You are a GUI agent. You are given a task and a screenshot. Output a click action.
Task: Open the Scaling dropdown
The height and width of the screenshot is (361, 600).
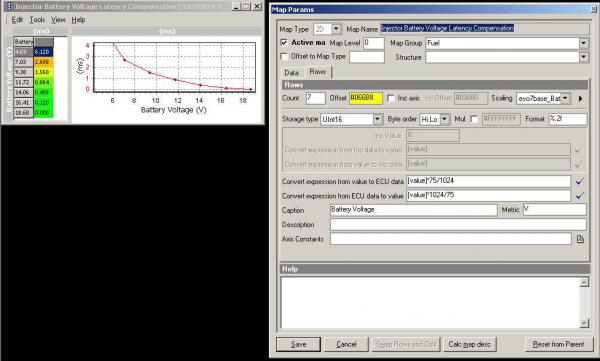pos(565,98)
